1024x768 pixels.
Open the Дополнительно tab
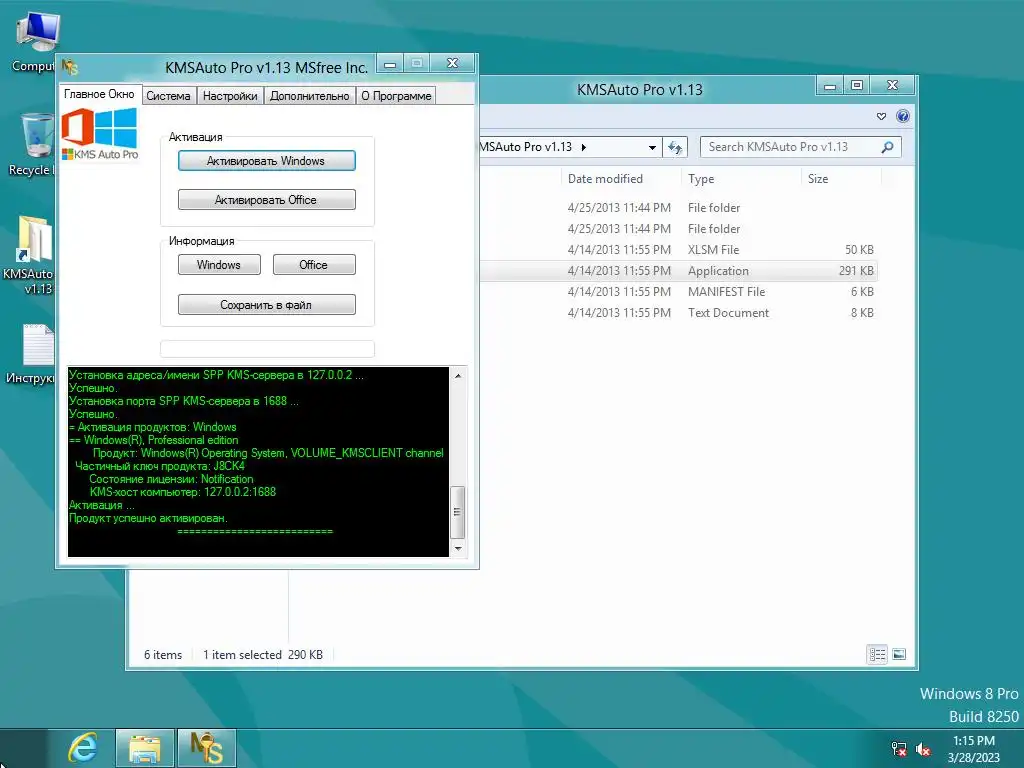pyautogui.click(x=310, y=96)
